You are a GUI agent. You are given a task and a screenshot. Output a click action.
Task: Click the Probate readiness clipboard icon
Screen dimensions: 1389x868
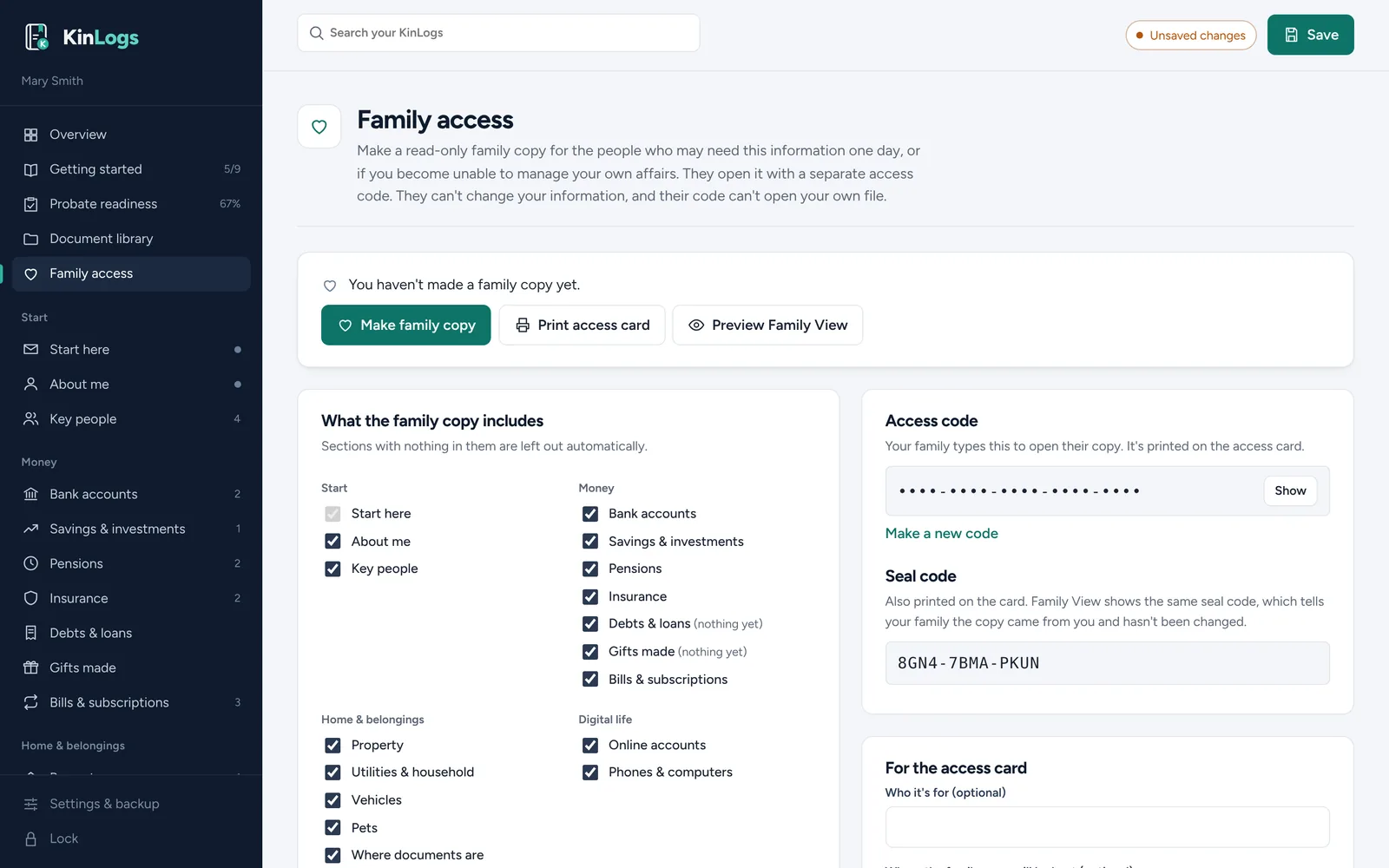coord(31,204)
